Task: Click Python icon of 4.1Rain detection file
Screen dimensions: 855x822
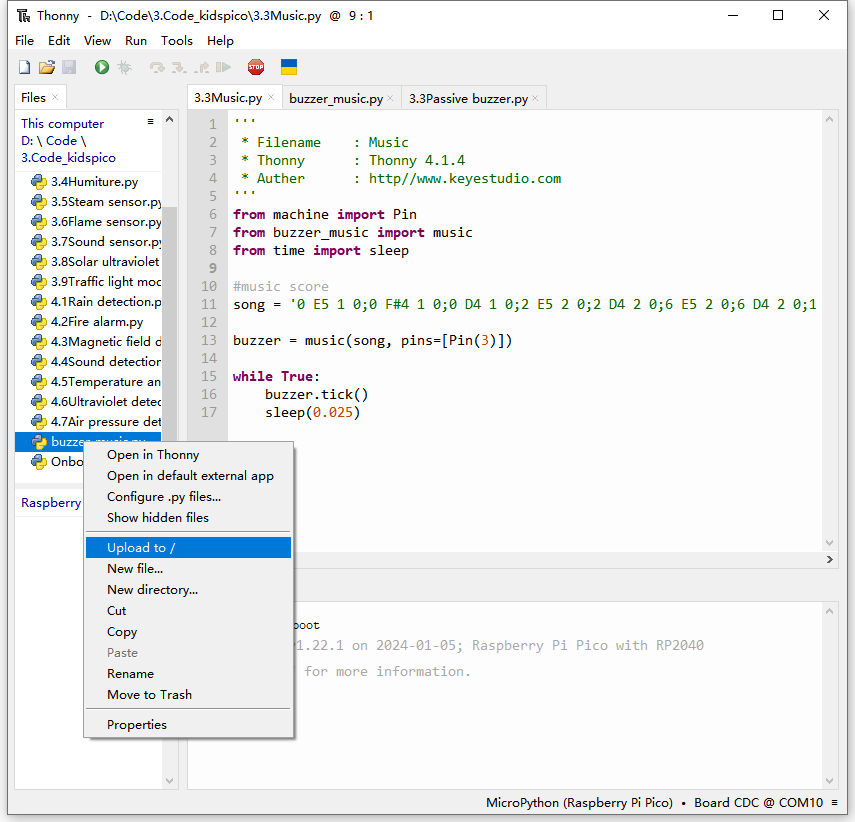Action: [x=39, y=302]
